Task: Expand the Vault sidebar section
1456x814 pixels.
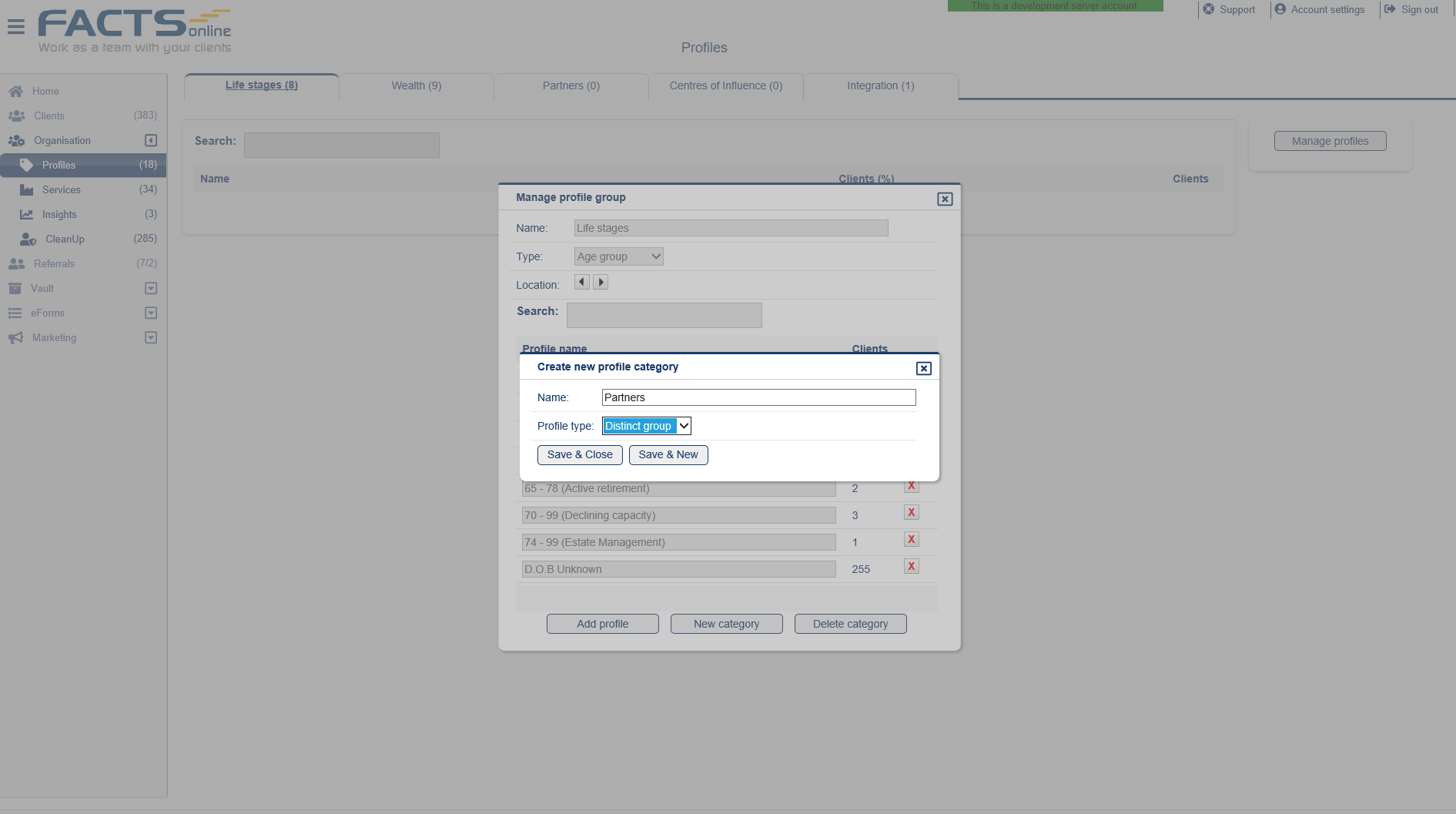Action: pos(151,288)
